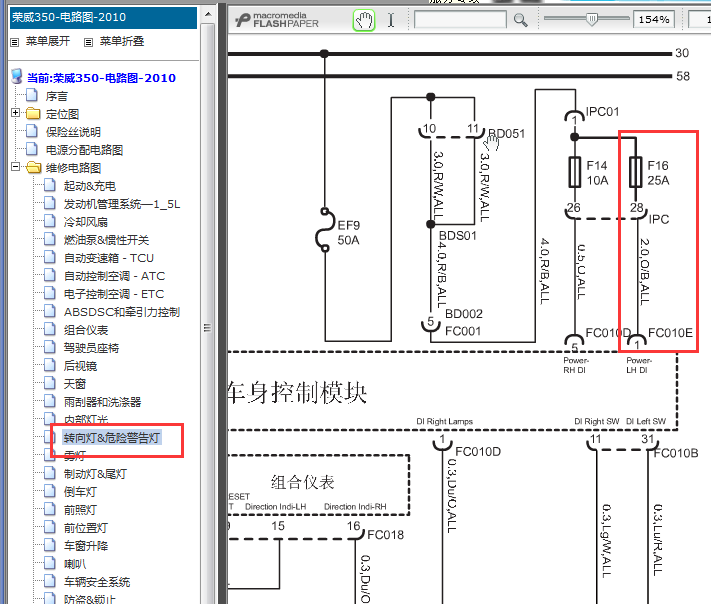Open 冷却风扇 diagram
This screenshot has width=711, height=604.
pyautogui.click(x=86, y=222)
